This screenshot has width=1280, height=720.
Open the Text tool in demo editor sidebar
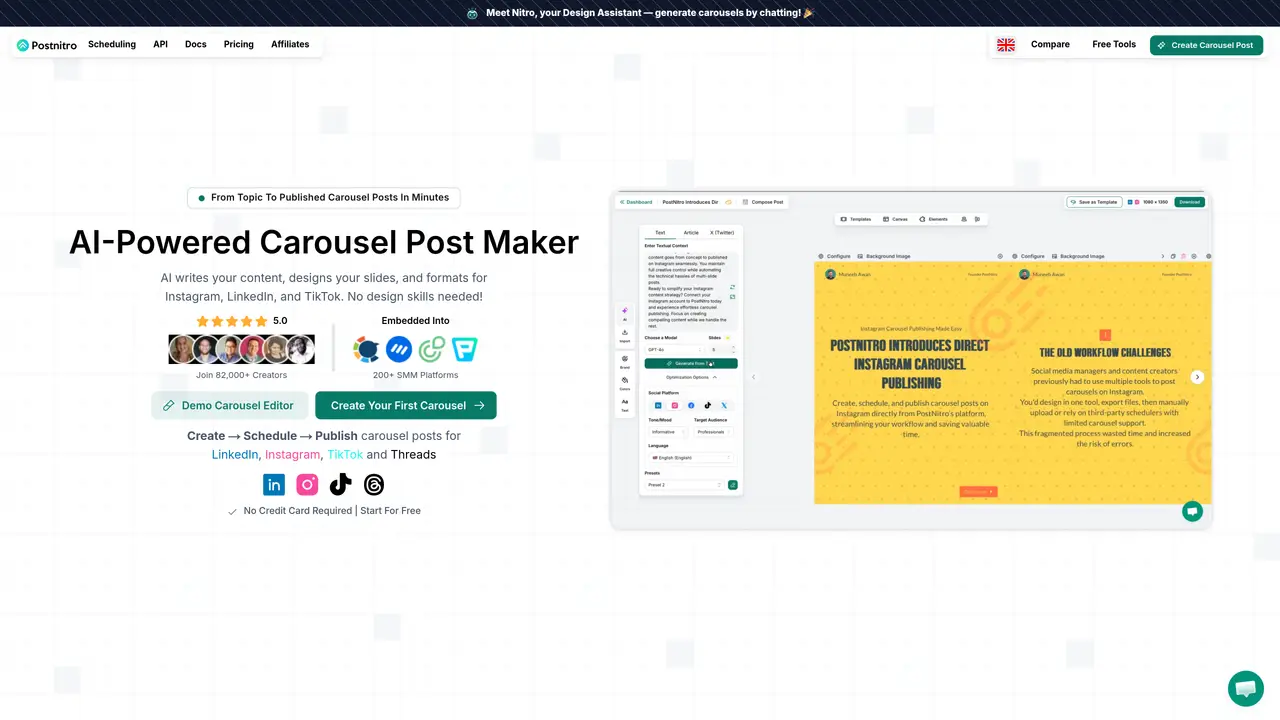click(x=625, y=405)
